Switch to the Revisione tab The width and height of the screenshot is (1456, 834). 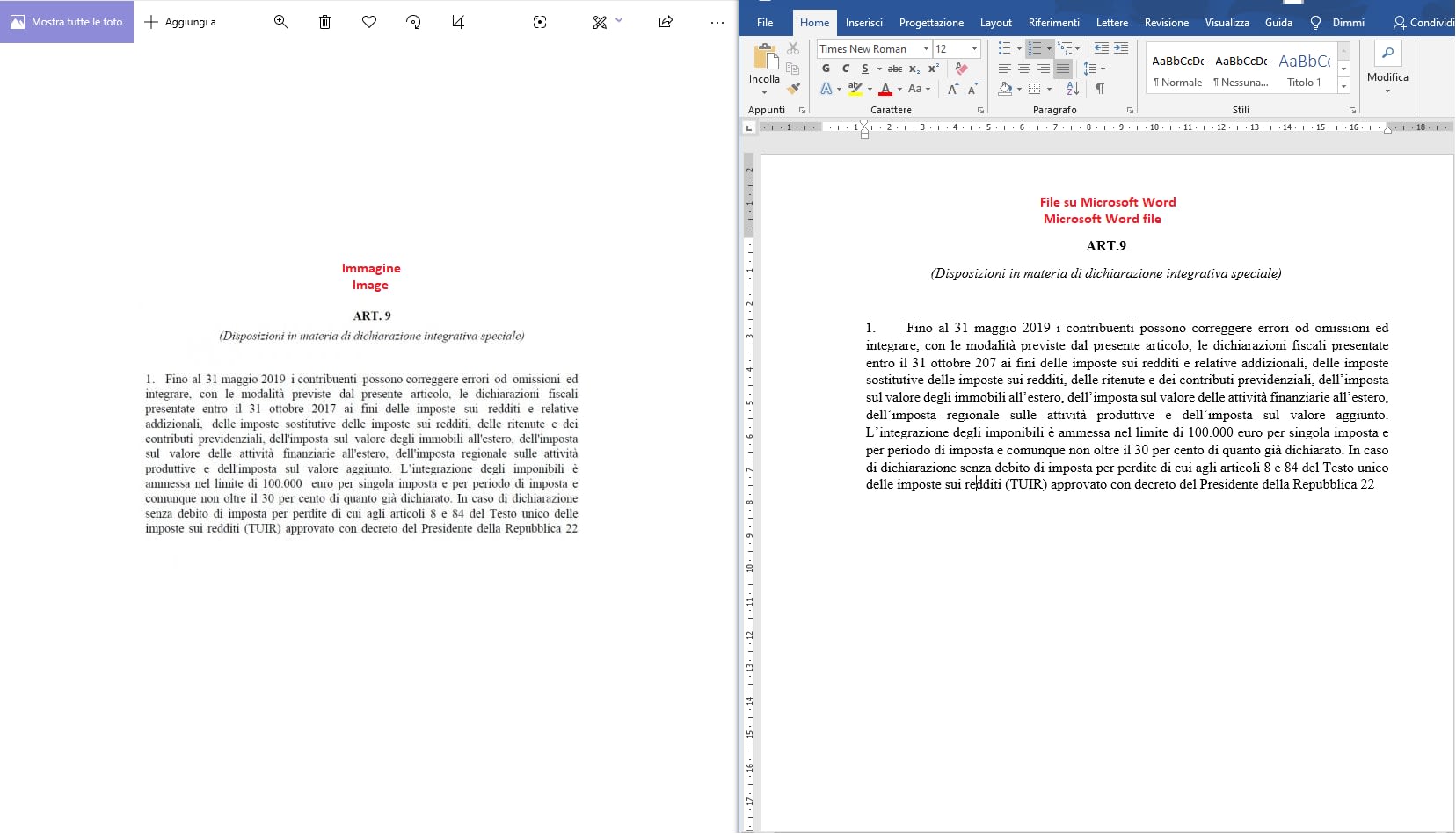(1166, 23)
